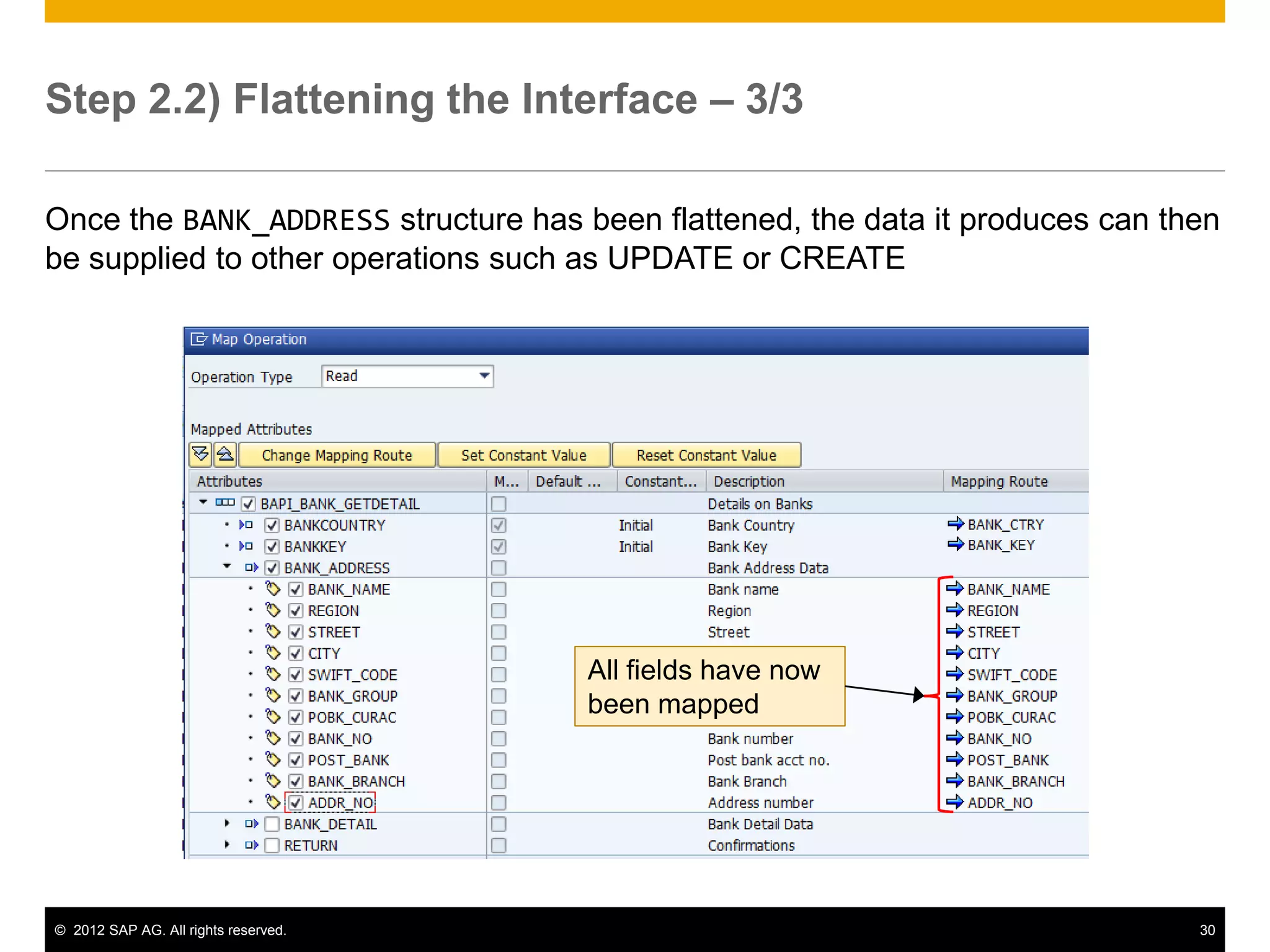The image size is (1270, 952).
Task: Uncheck the BANKCOUNTRY attribute checkbox
Action: (x=272, y=526)
